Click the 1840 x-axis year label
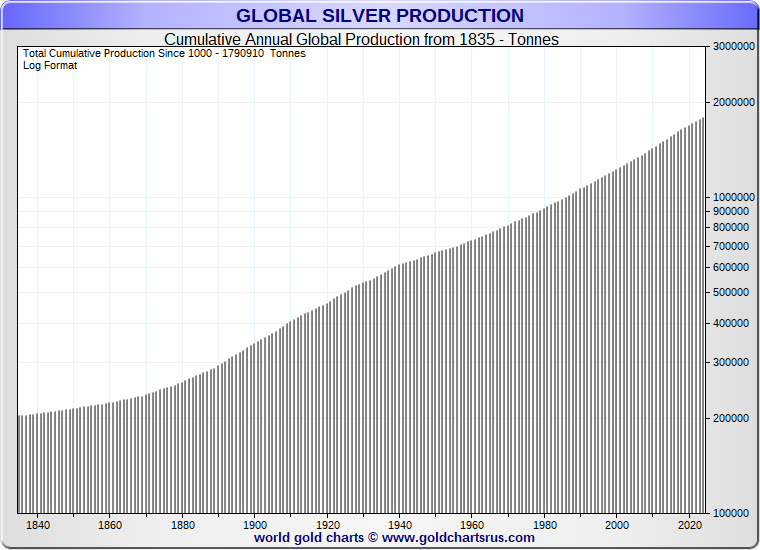Image resolution: width=760 pixels, height=550 pixels. coord(37,525)
